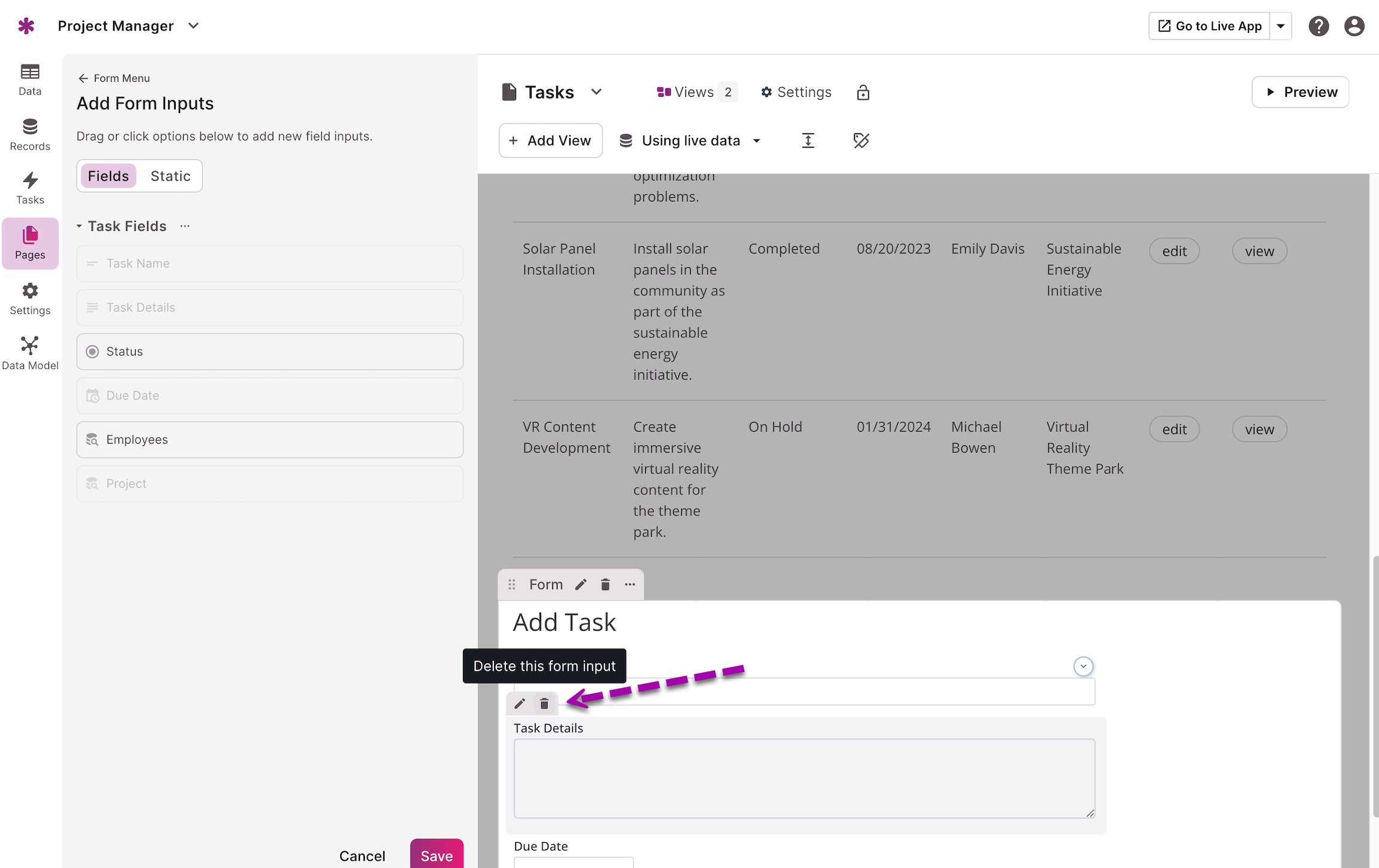Click the Add View button
Viewport: 1379px width, 868px height.
(x=550, y=140)
